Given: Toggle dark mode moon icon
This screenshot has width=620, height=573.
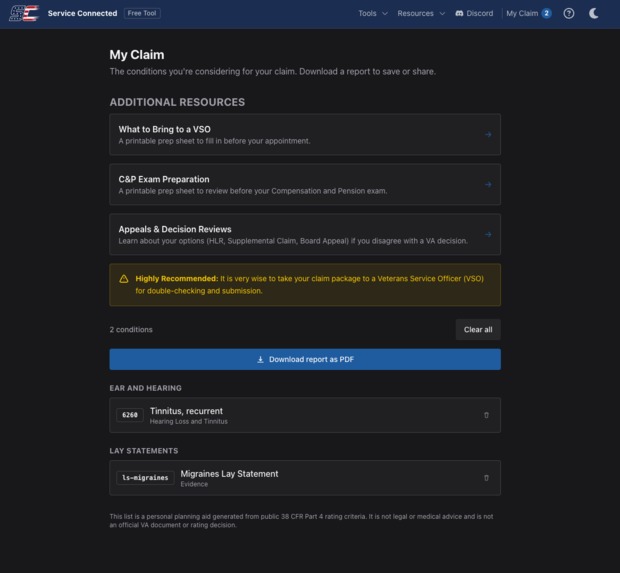Looking at the screenshot, I should point(594,13).
